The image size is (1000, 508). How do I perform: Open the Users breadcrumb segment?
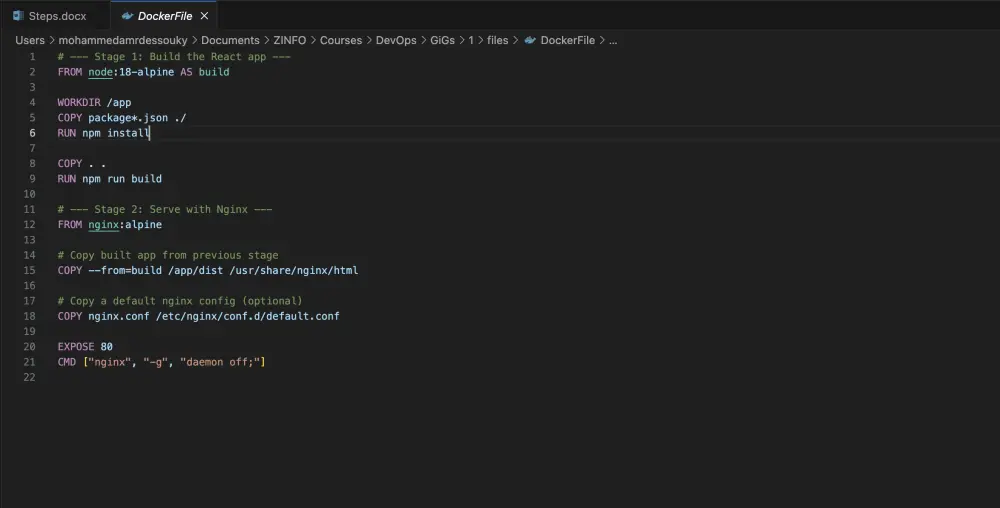30,40
